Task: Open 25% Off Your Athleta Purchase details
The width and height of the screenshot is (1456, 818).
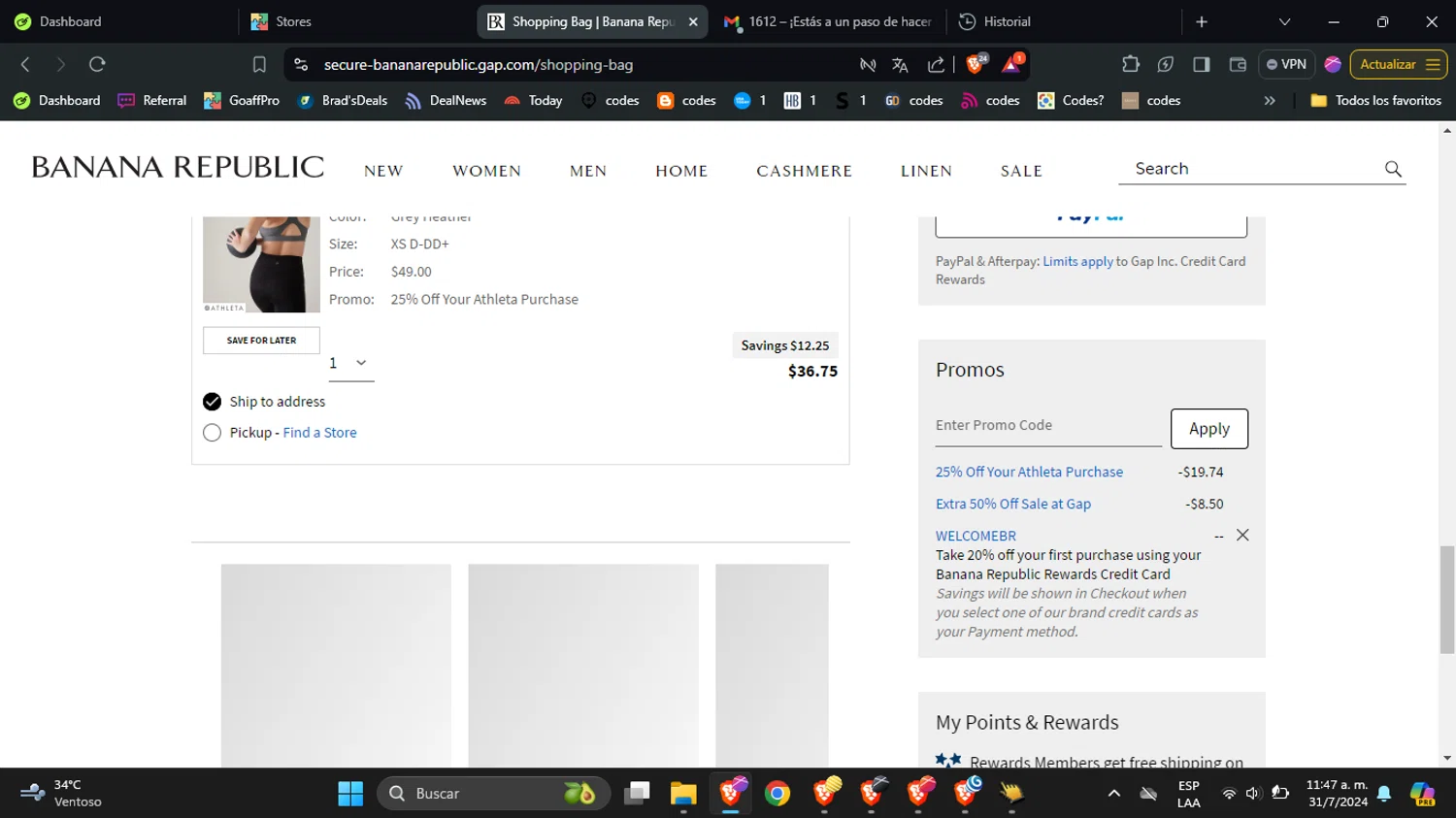Action: click(x=1029, y=472)
